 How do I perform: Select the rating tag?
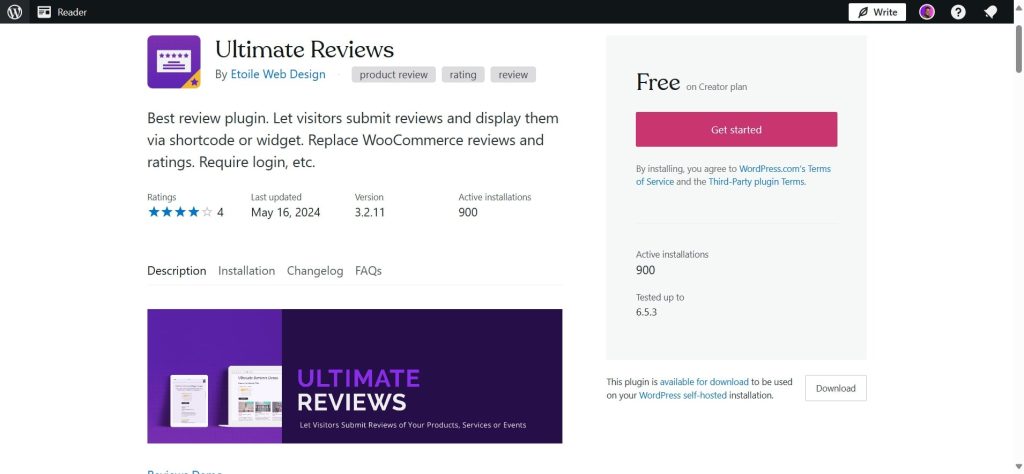click(x=463, y=74)
